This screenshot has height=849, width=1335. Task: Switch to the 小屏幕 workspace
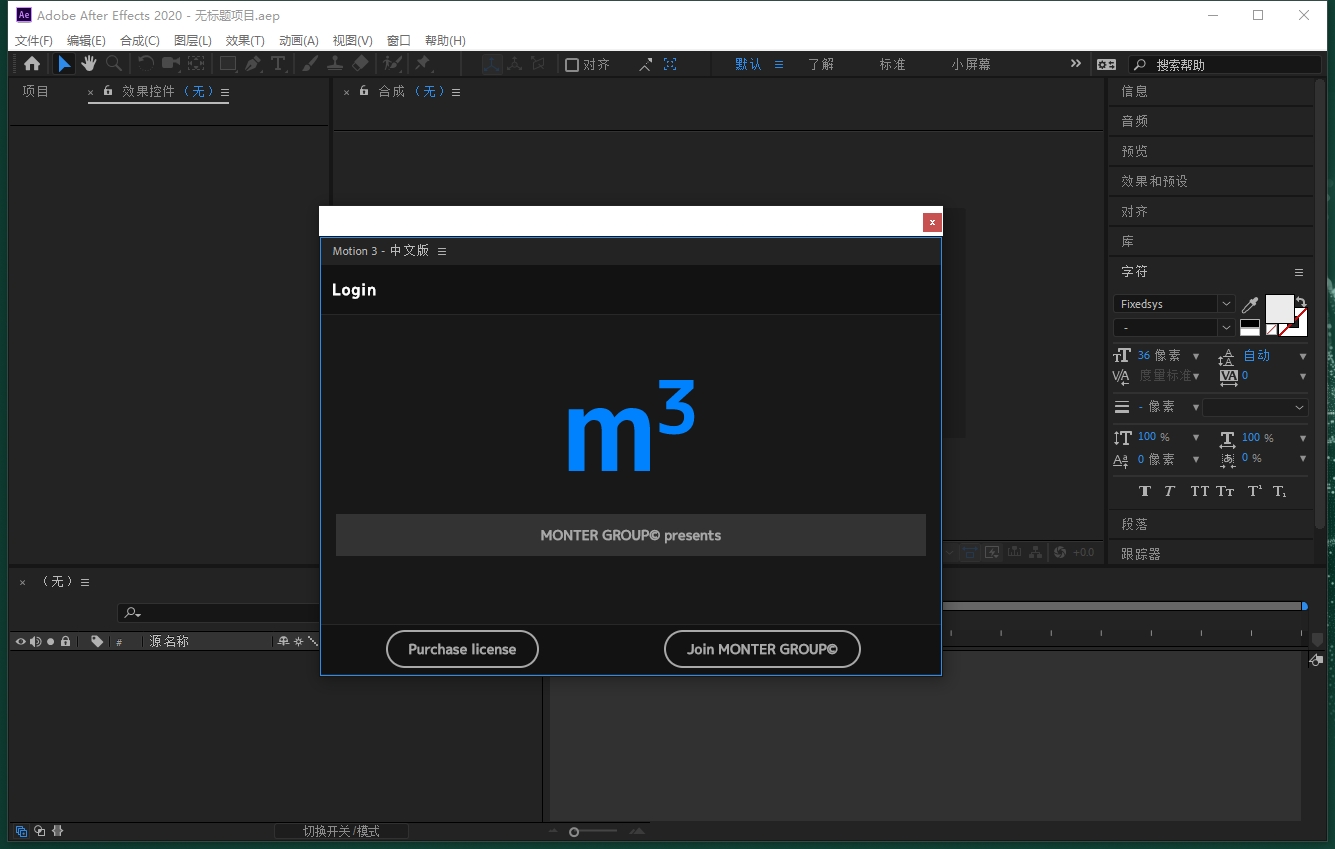[x=971, y=64]
